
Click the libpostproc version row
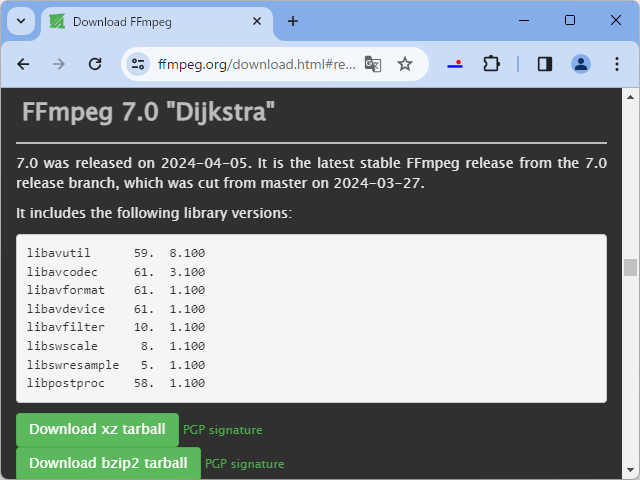pyautogui.click(x=116, y=383)
